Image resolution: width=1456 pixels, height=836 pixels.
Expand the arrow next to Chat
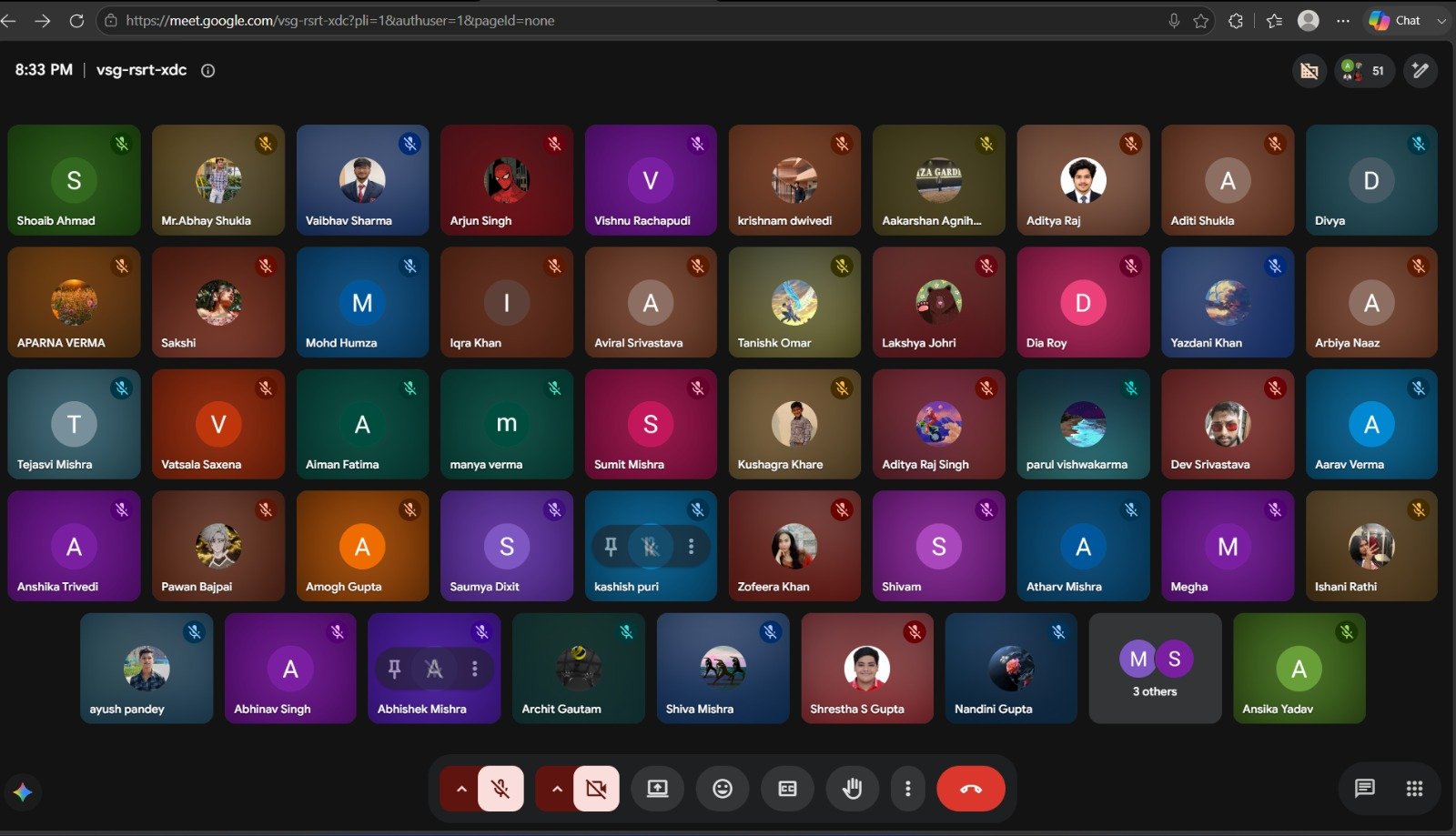(x=1441, y=20)
